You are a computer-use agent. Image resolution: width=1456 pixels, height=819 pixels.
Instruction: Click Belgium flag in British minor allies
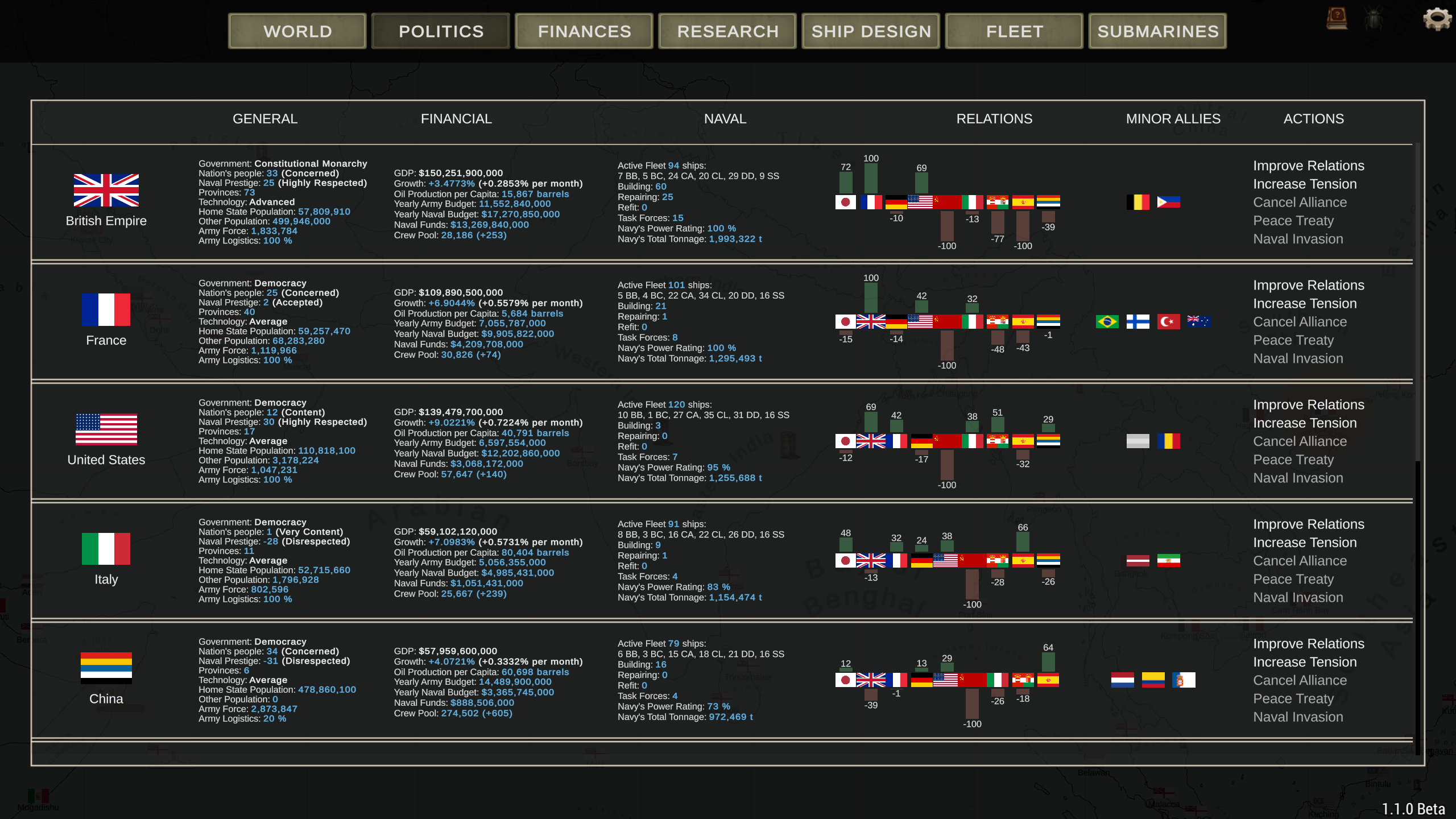click(1138, 202)
